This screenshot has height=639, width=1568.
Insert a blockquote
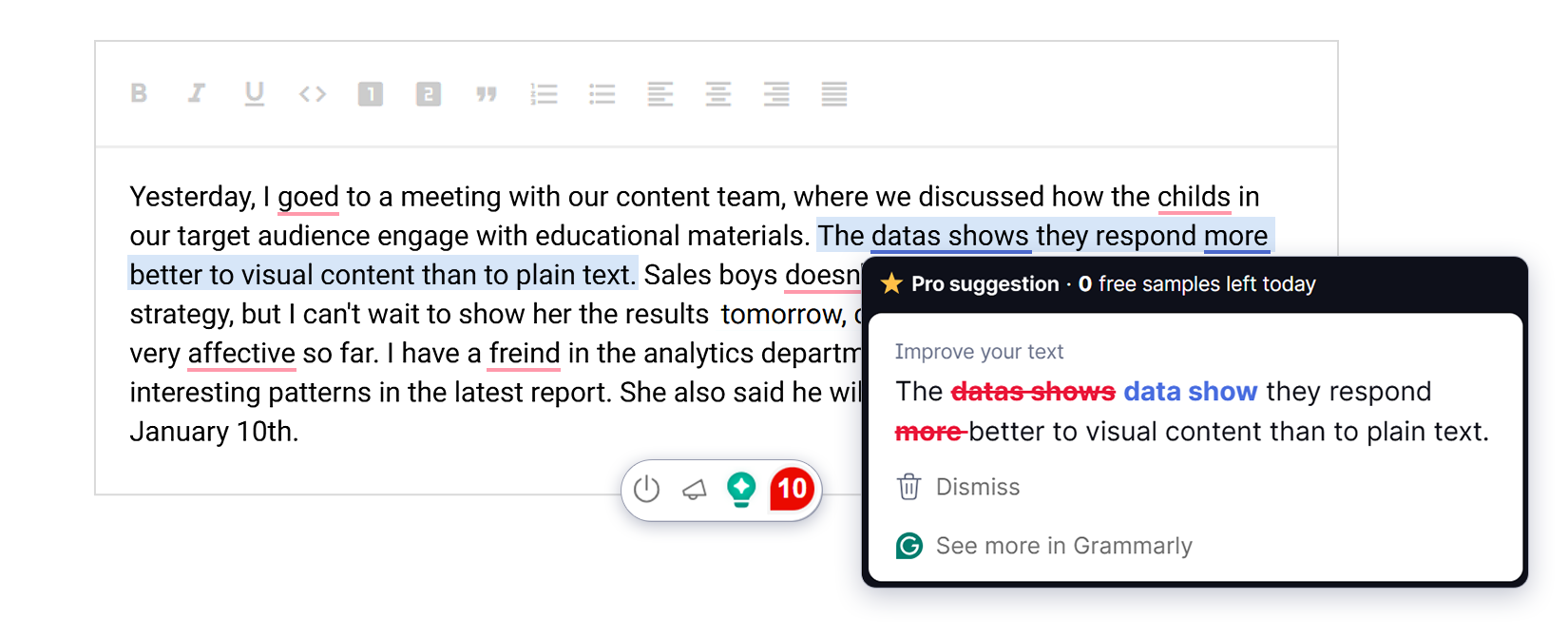tap(487, 93)
